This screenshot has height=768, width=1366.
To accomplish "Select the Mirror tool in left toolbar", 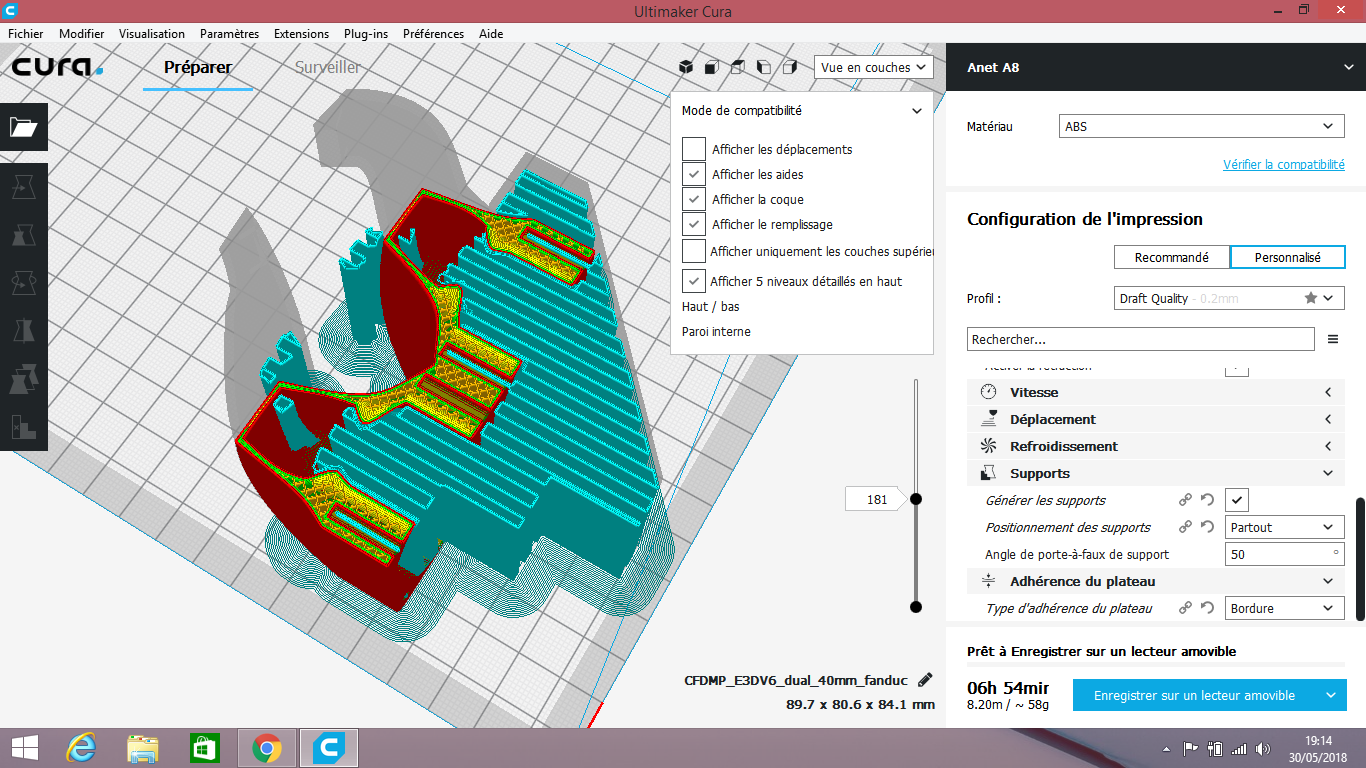I will (24, 331).
